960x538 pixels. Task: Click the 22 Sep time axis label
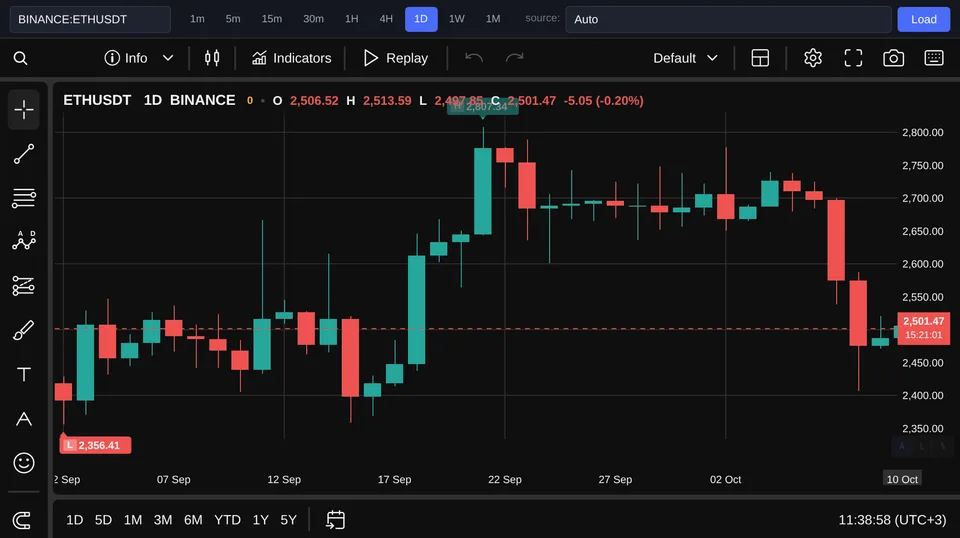click(504, 479)
